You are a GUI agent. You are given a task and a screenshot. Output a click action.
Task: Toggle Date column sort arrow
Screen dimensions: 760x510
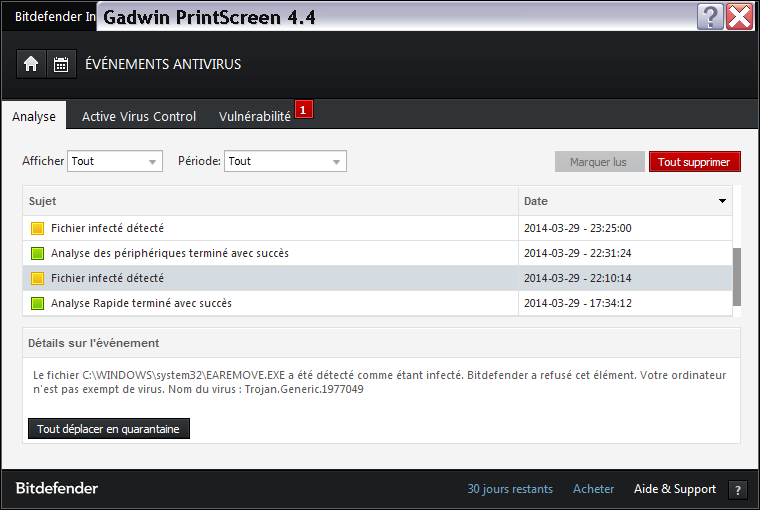(722, 201)
